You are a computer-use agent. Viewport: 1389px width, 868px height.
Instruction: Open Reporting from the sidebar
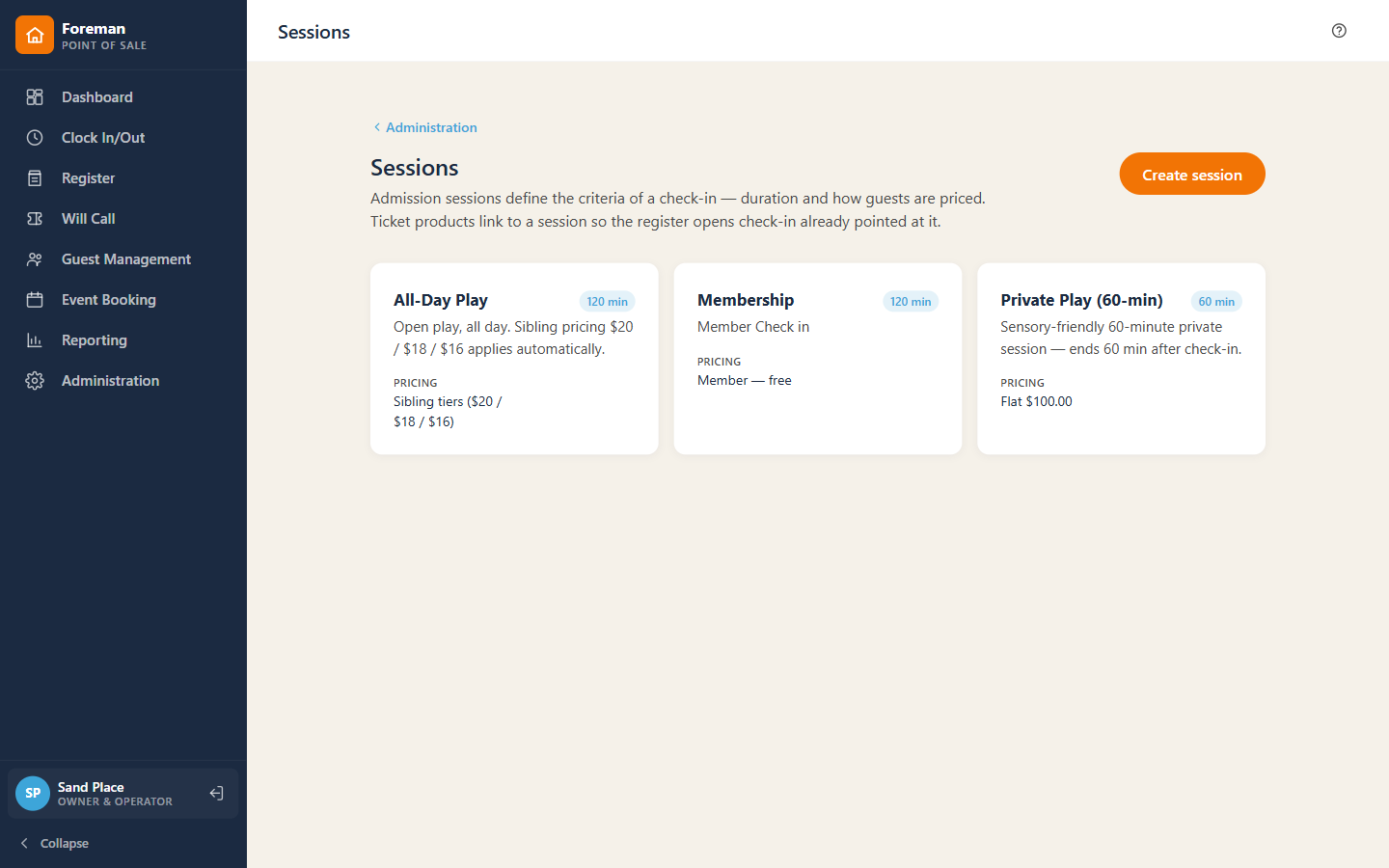pyautogui.click(x=123, y=340)
